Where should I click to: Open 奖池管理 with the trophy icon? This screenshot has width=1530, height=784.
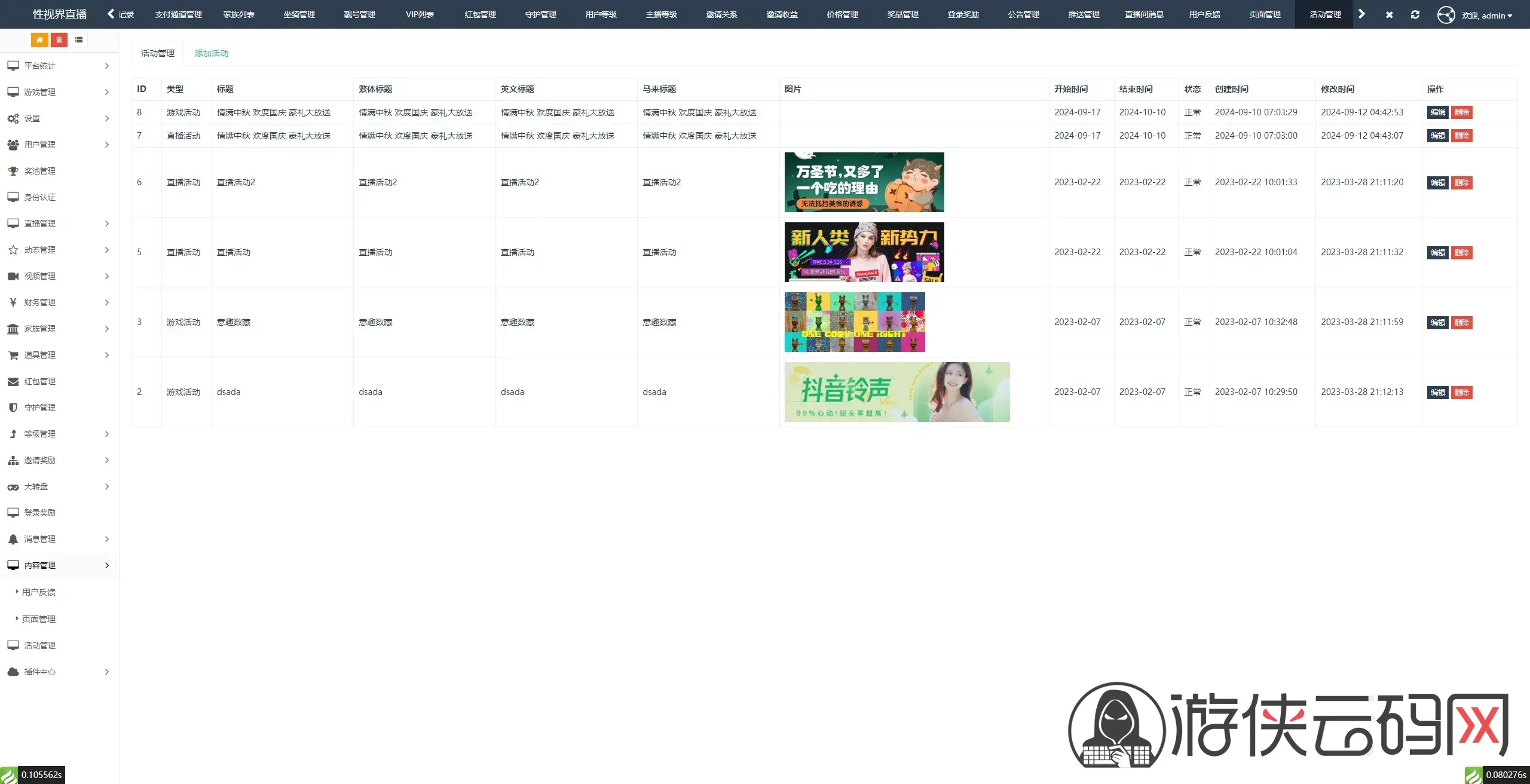[39, 171]
